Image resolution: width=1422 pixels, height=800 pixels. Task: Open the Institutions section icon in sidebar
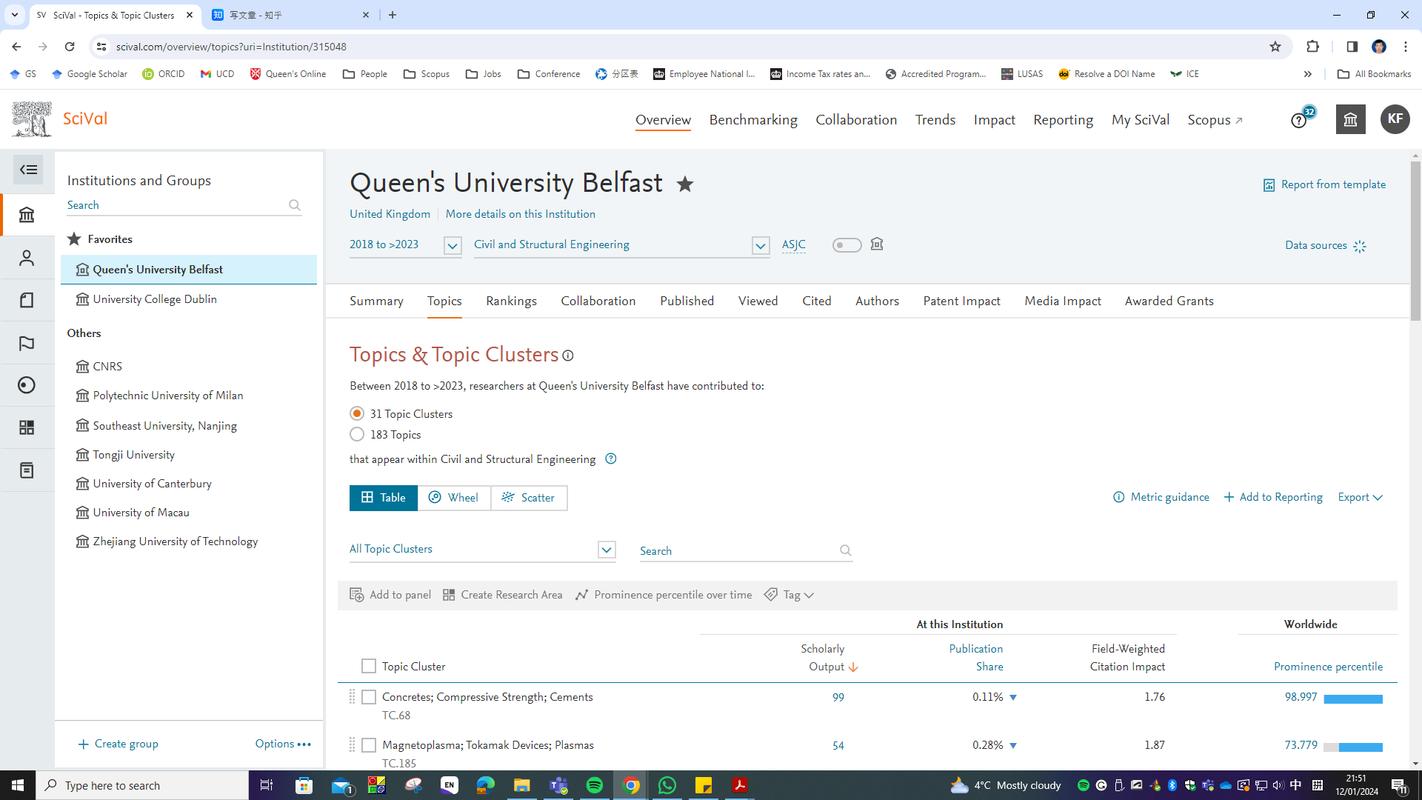(27, 215)
